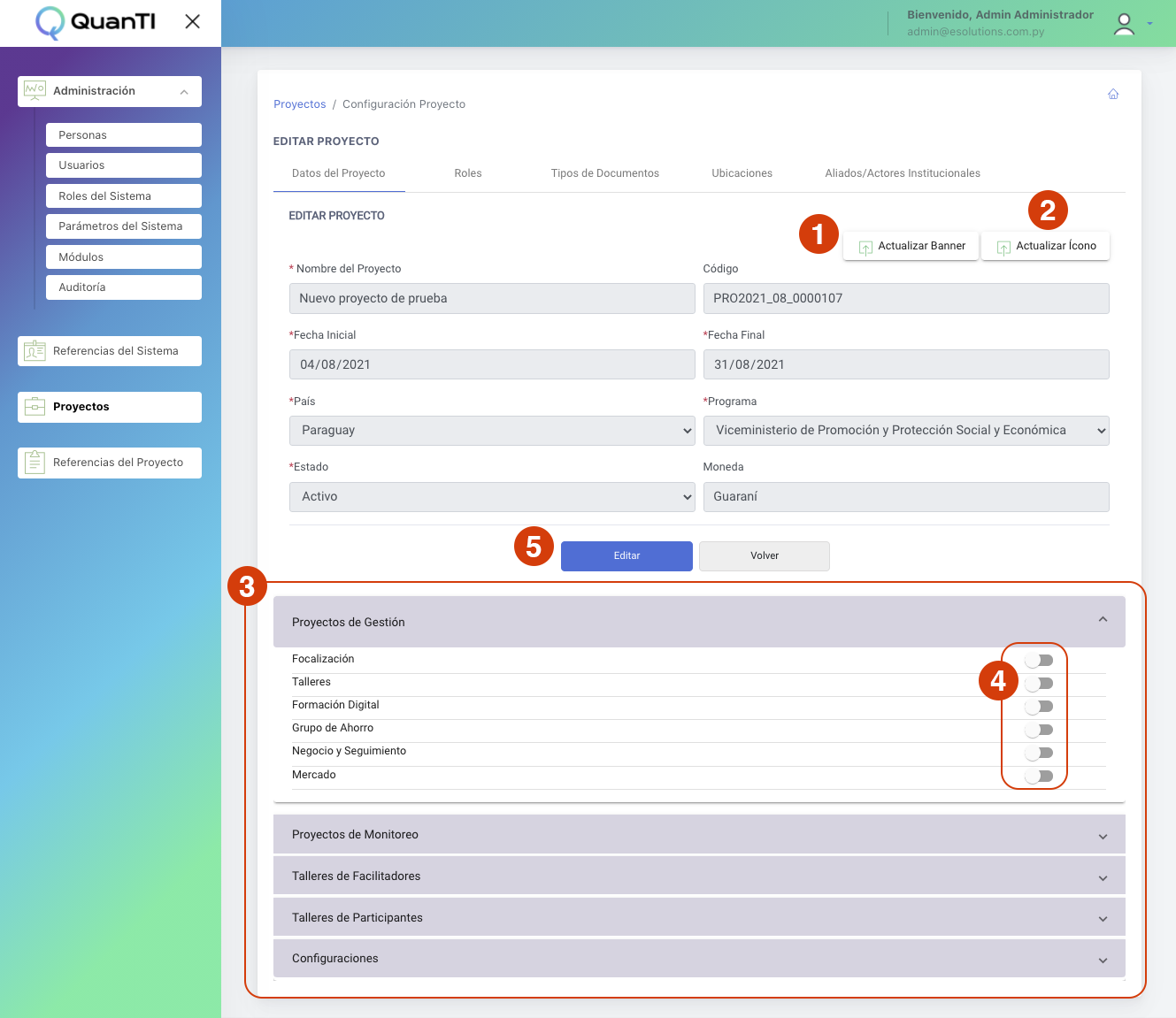The image size is (1176, 1018).
Task: Open the Referencias del Sistema menu
Action: (110, 351)
